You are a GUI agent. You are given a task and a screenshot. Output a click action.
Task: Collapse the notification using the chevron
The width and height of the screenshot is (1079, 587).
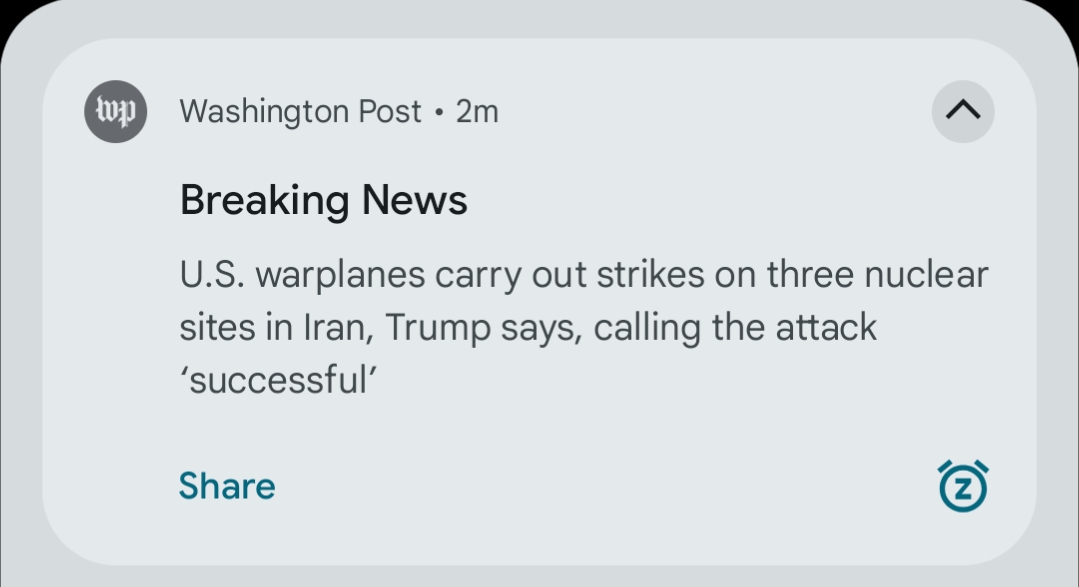(963, 111)
